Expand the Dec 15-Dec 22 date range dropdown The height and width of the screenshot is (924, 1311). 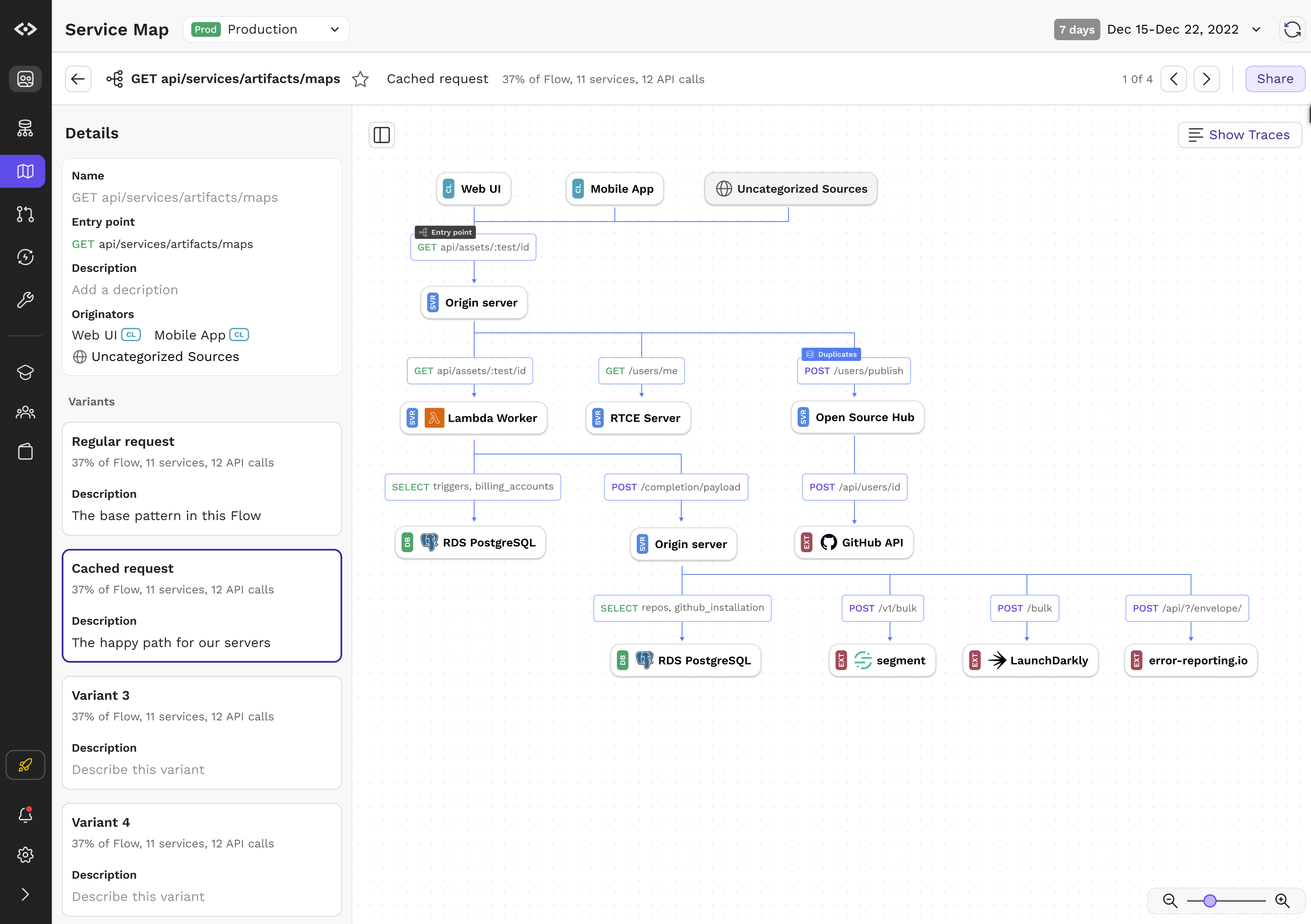(x=1256, y=30)
